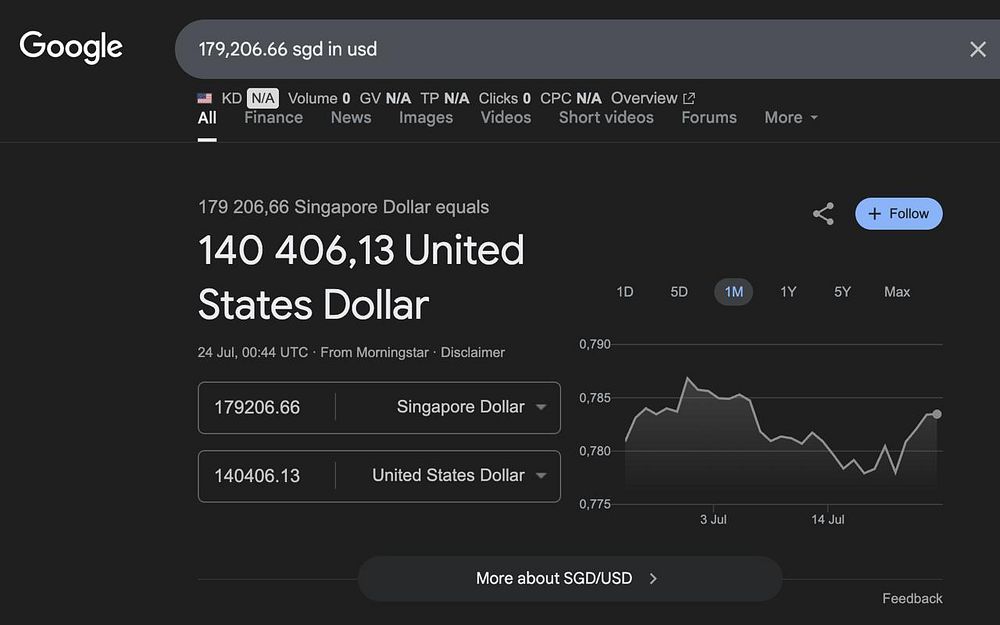Screen dimensions: 1000x625
Task: Click the CPC N/A metric
Action: (x=570, y=98)
